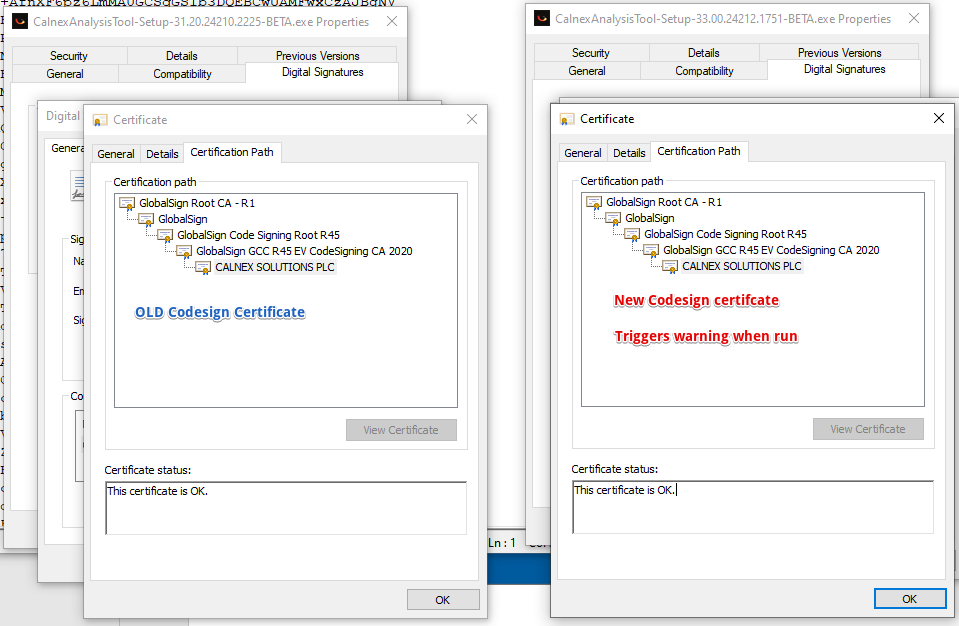959x626 pixels.
Task: Switch to Previous Versions tab in 33.00 Properties window
Action: click(x=839, y=53)
